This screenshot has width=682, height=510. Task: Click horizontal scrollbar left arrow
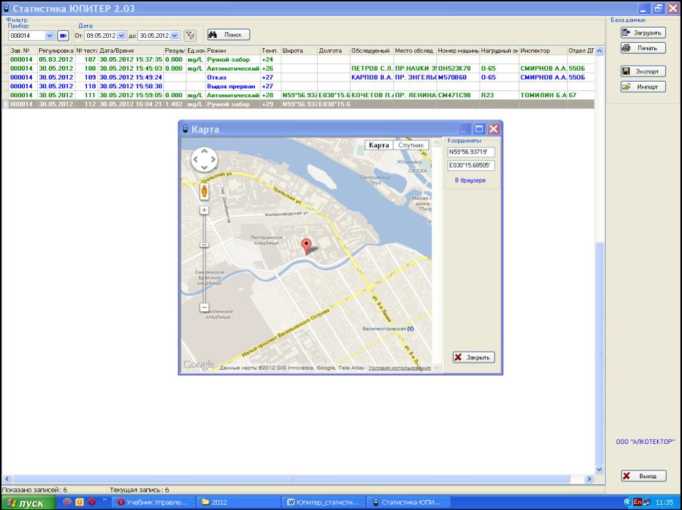[x=6, y=479]
